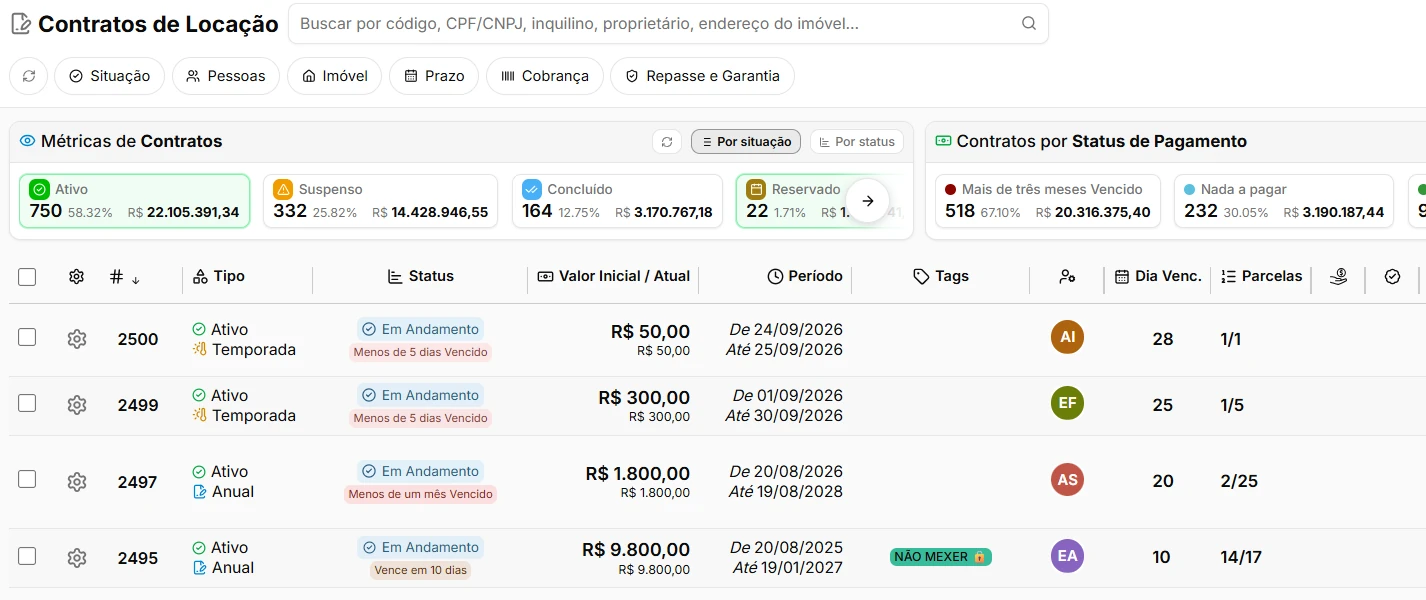1426x600 pixels.
Task: Click the money icon by Contratos por Status
Action: [943, 141]
